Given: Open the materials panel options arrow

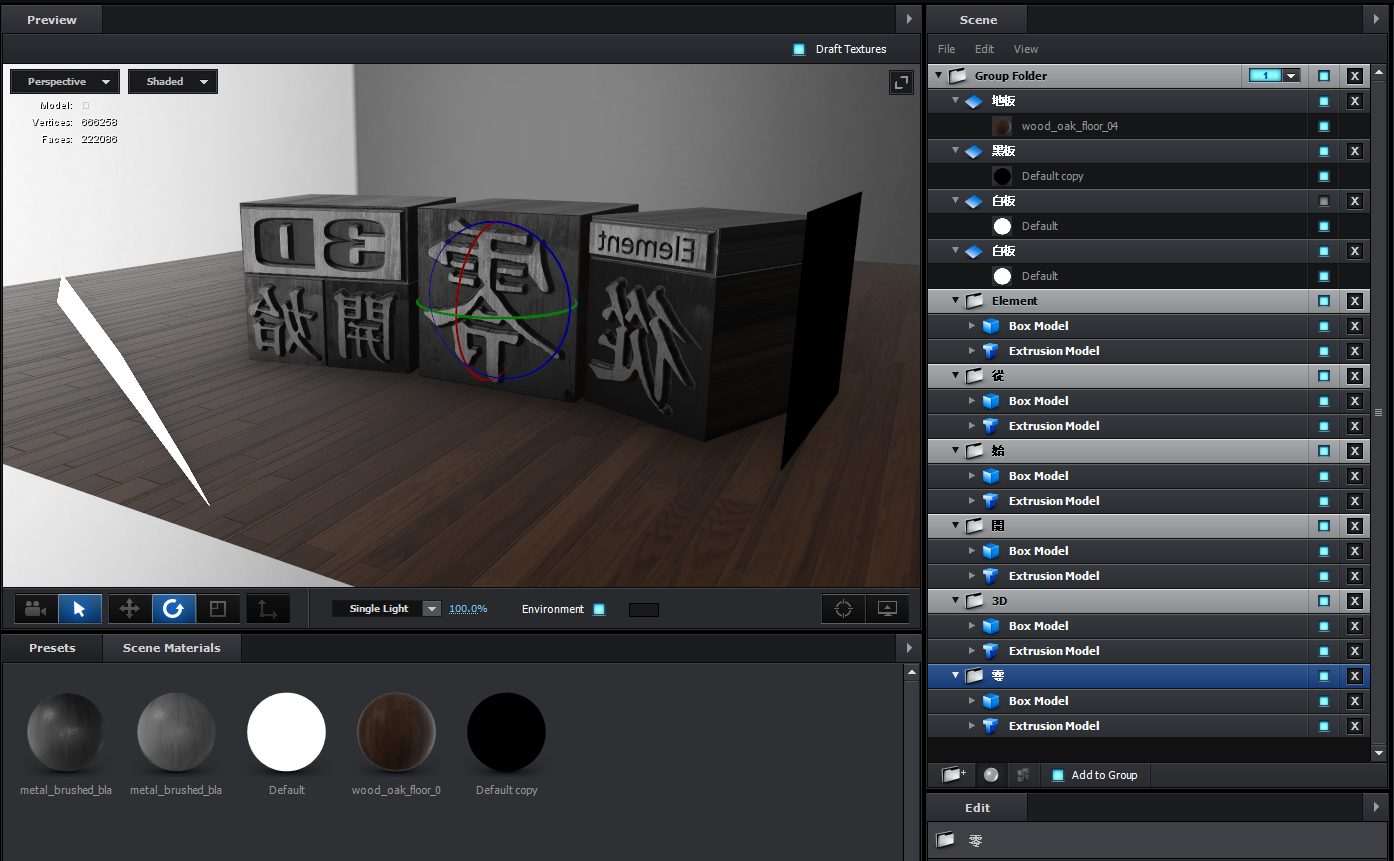Looking at the screenshot, I should [x=909, y=648].
